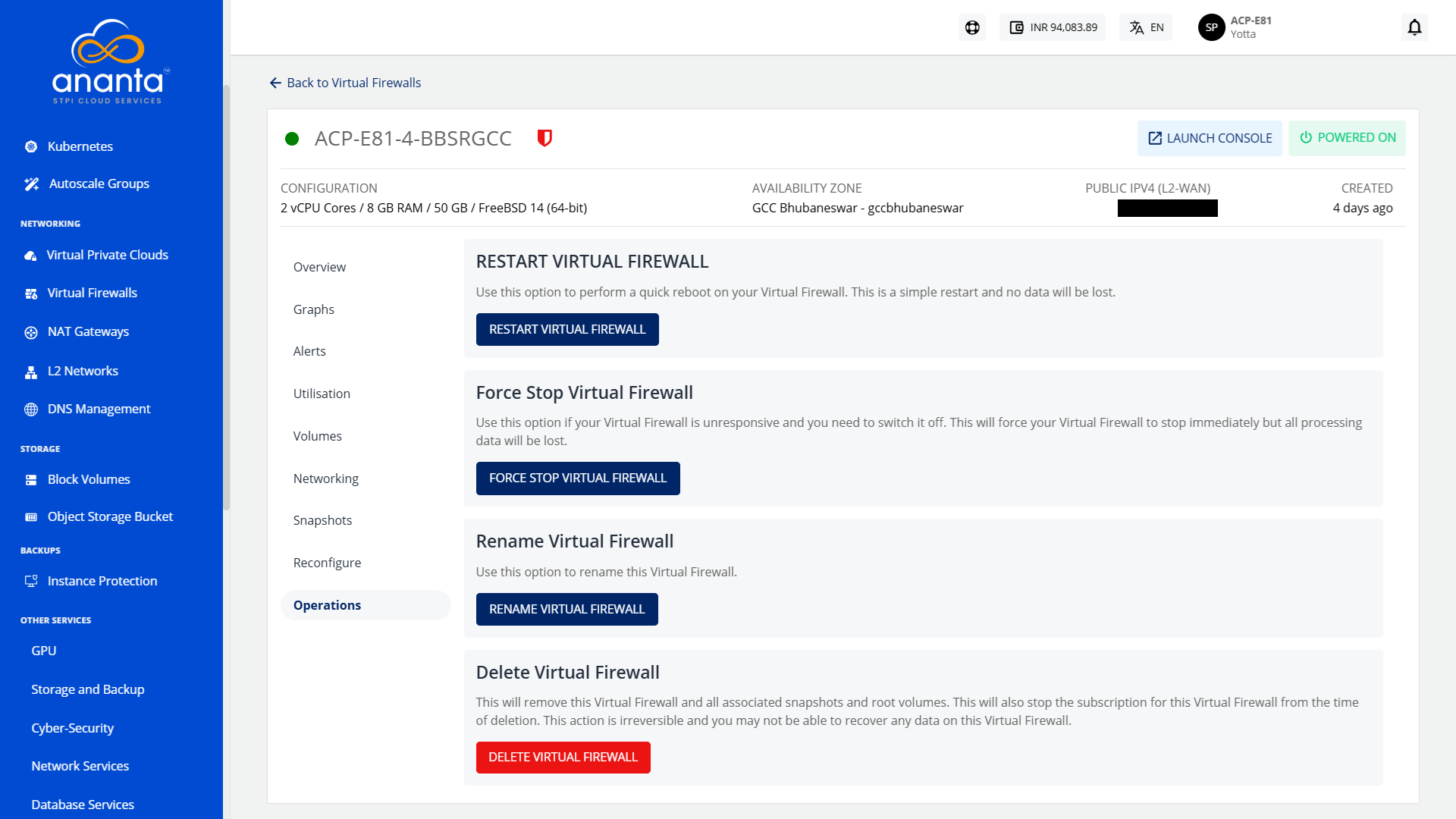Click the red Delete Virtual Firewall button
The image size is (1456, 819).
[x=563, y=757]
